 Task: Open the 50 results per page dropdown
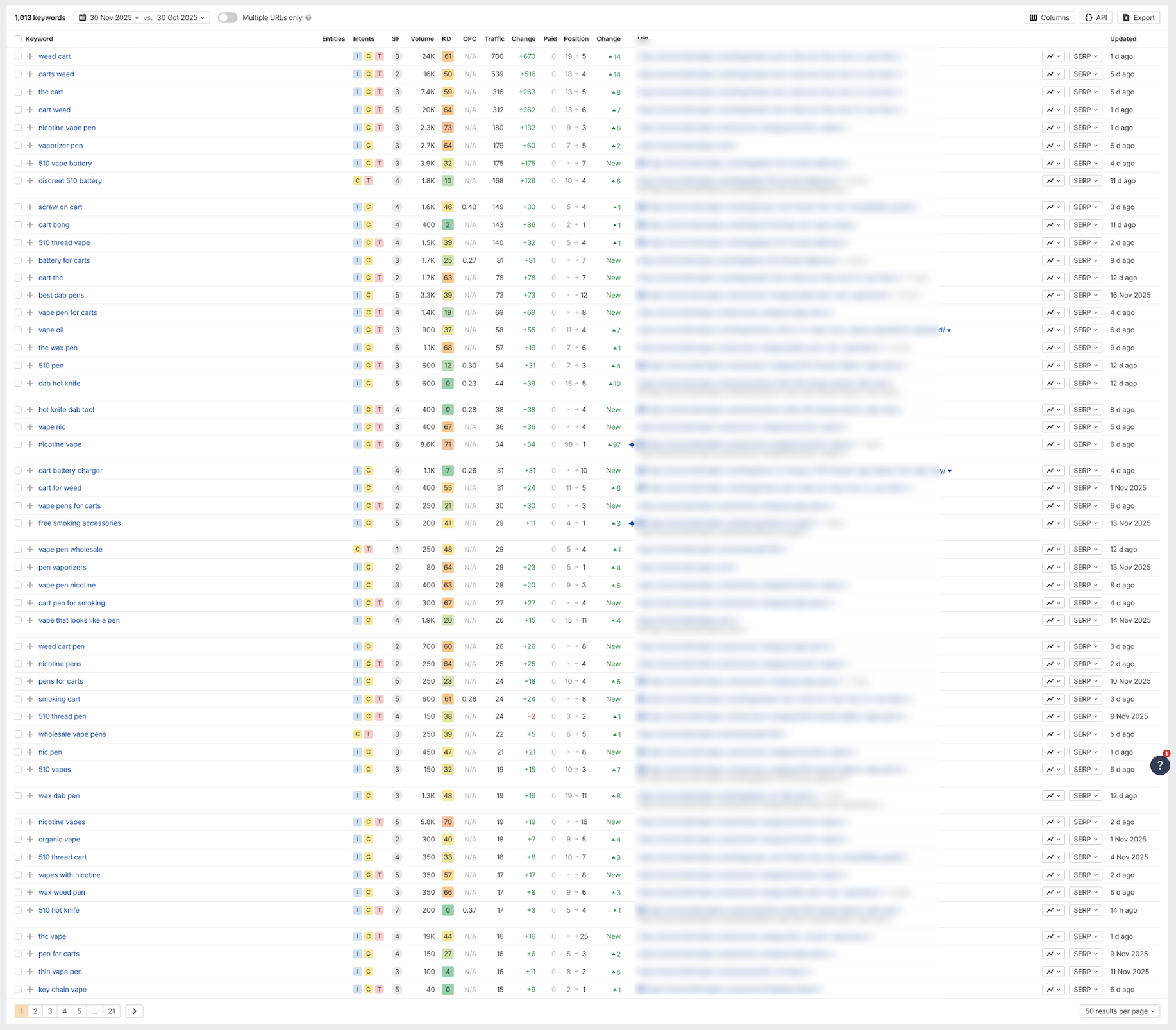[1120, 1011]
